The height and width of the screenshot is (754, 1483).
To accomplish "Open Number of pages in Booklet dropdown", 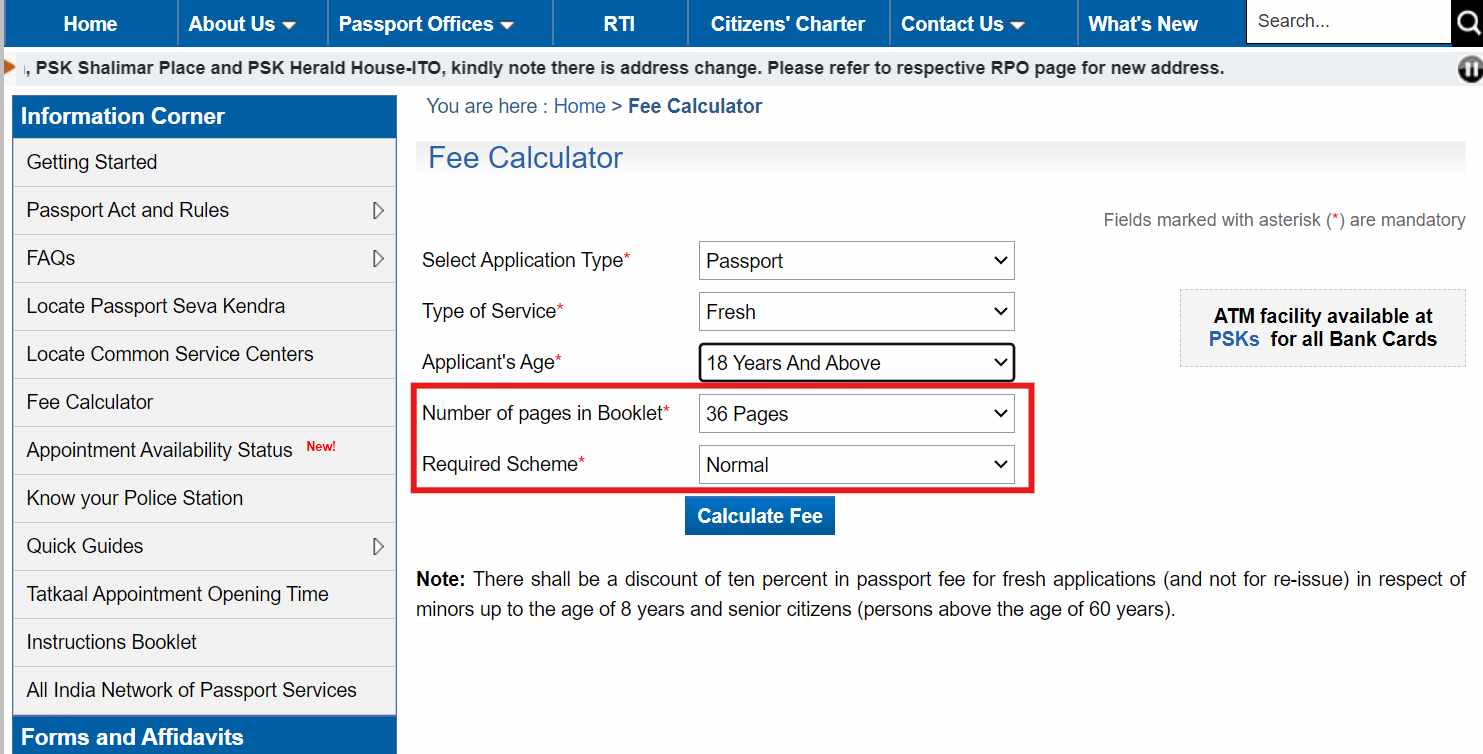I will 856,414.
